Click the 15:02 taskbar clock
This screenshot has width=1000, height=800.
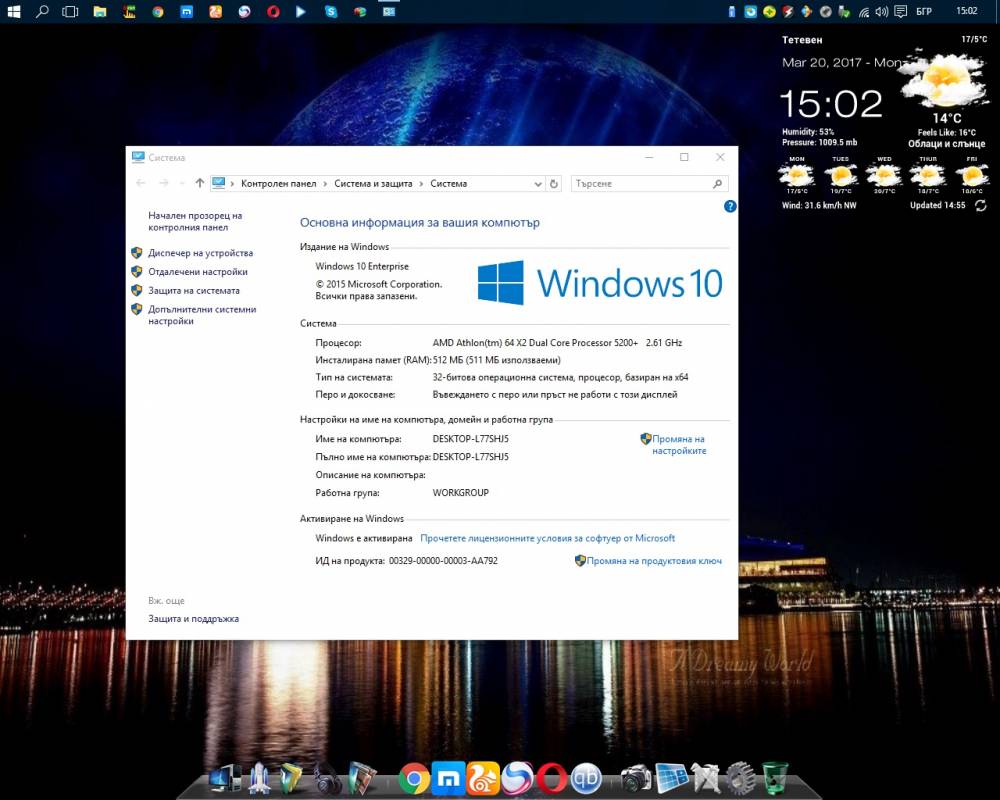coord(967,11)
